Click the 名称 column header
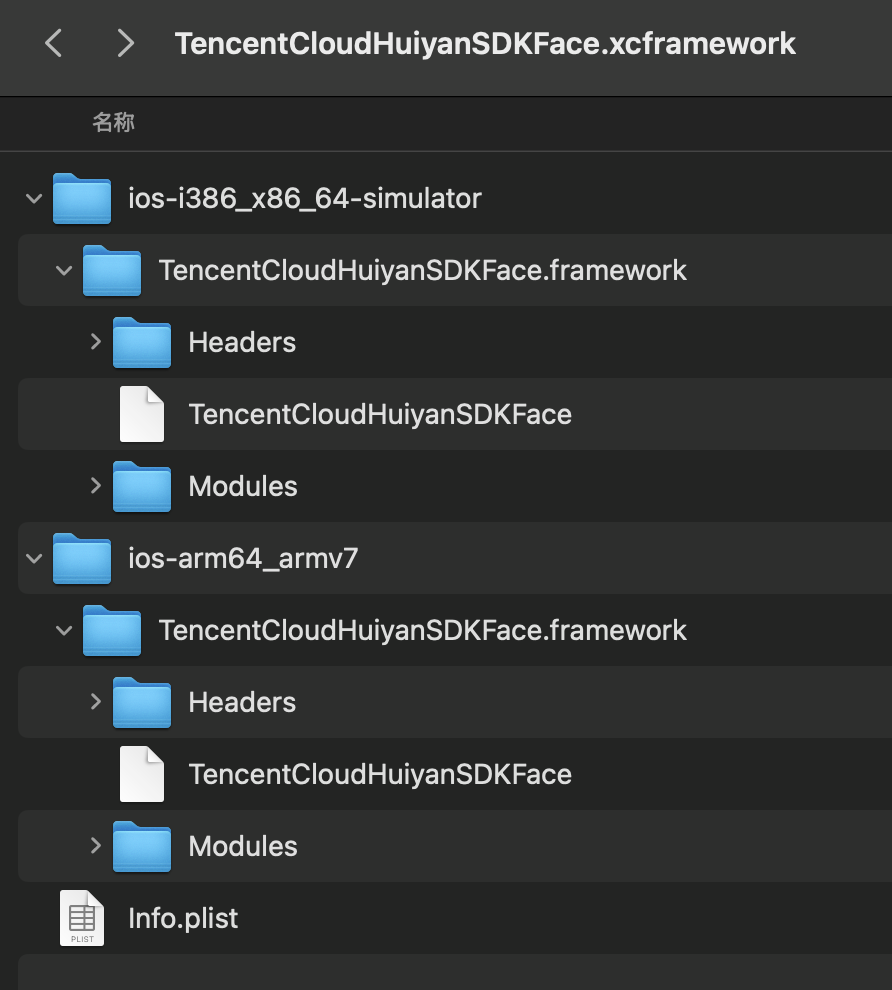This screenshot has height=990, width=892. pos(114,122)
